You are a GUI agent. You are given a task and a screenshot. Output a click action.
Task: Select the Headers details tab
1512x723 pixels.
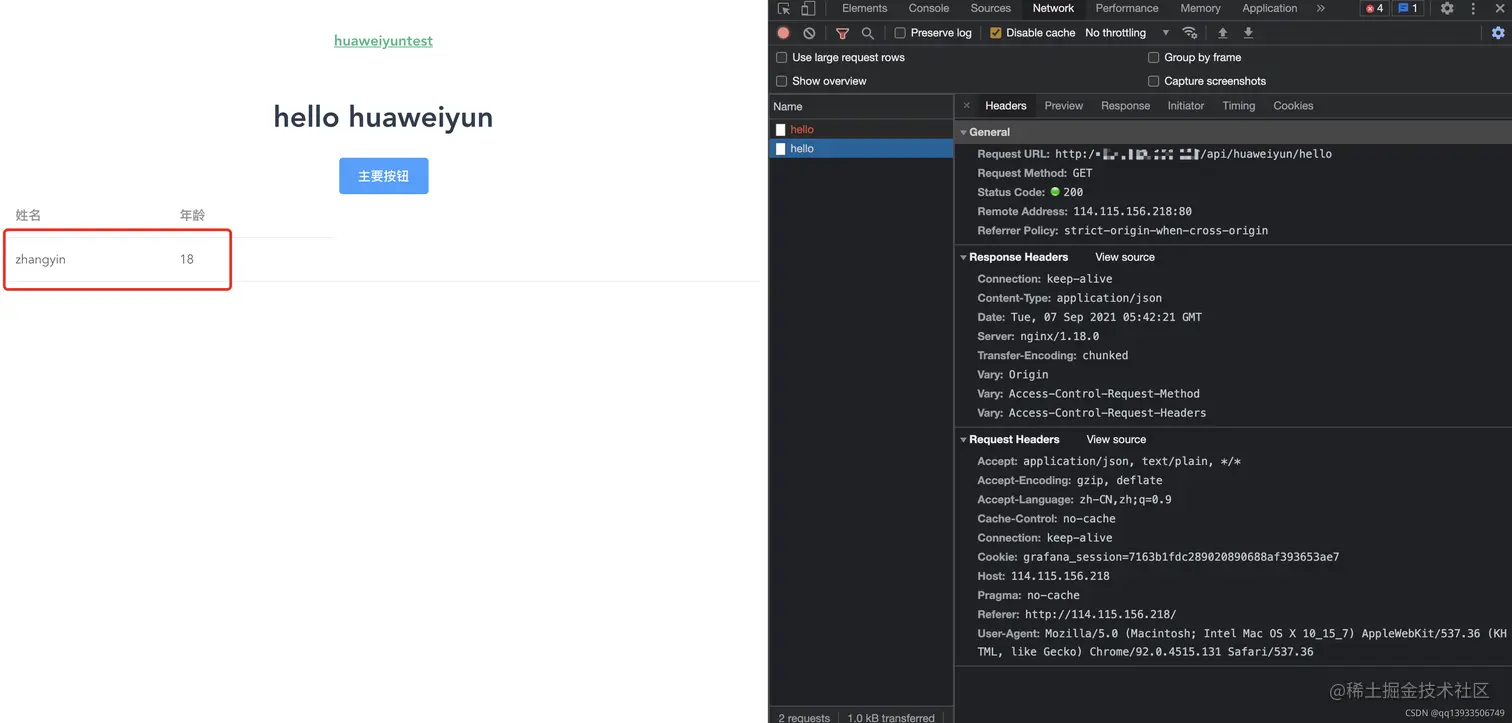pyautogui.click(x=1005, y=105)
